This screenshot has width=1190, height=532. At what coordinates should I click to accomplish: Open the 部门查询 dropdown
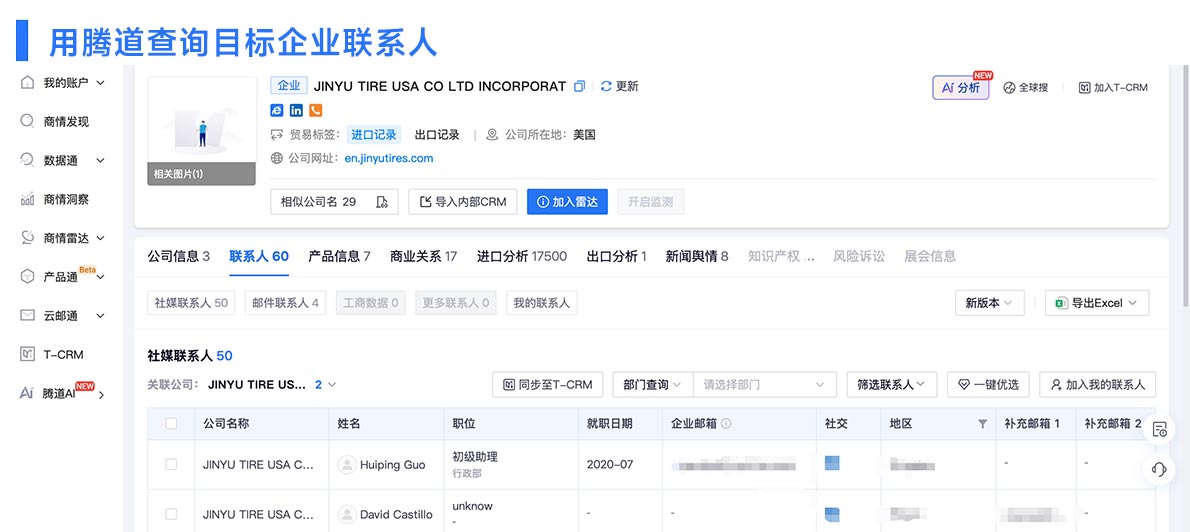click(652, 385)
